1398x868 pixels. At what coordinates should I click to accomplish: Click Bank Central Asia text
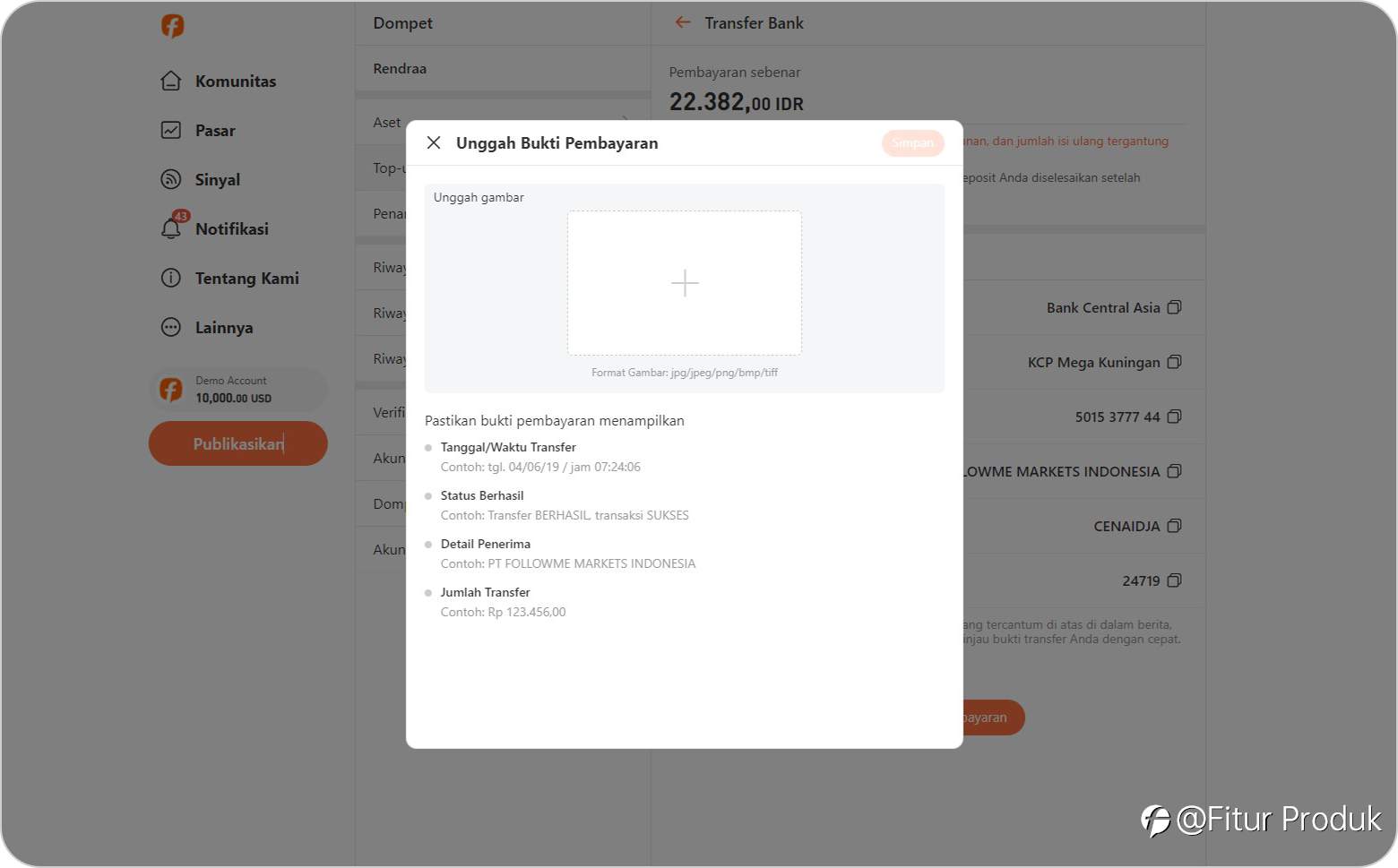[x=1103, y=307]
